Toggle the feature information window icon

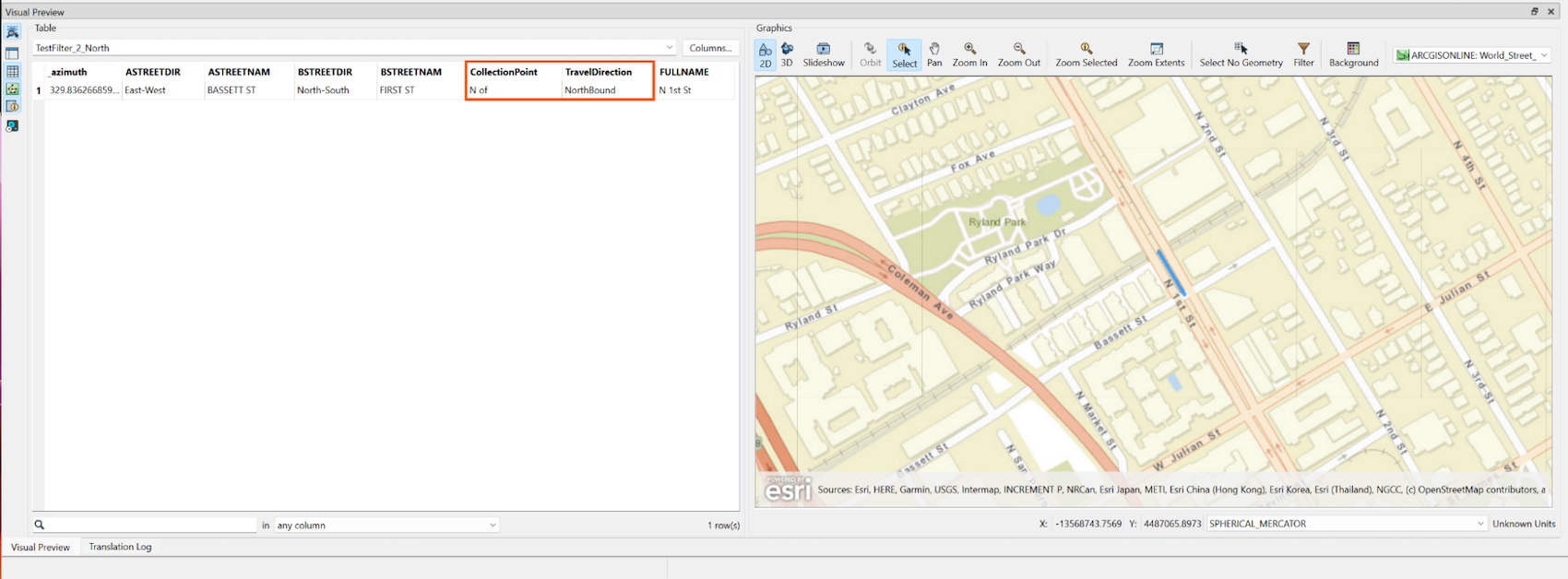pyautogui.click(x=13, y=107)
